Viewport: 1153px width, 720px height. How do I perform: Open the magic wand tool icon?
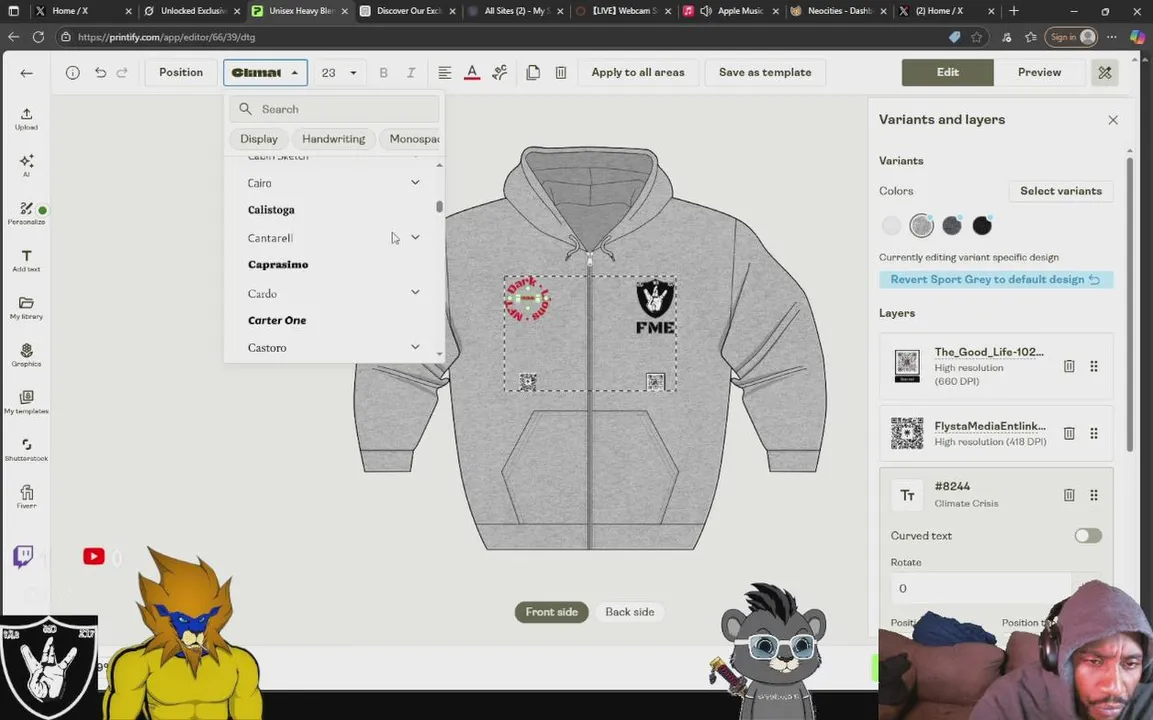(1104, 72)
